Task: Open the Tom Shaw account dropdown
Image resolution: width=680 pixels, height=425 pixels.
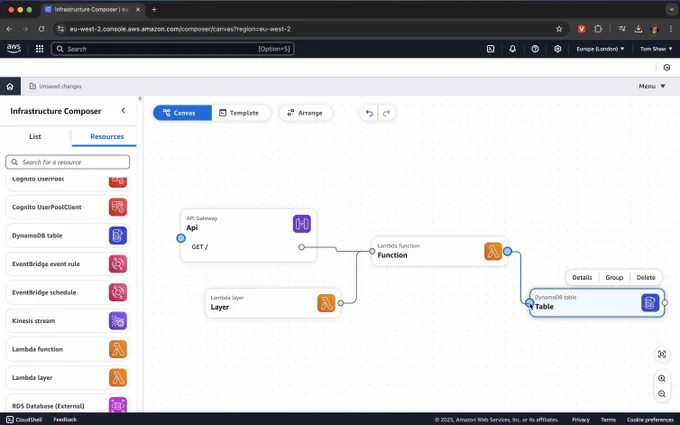Action: pyautogui.click(x=656, y=49)
